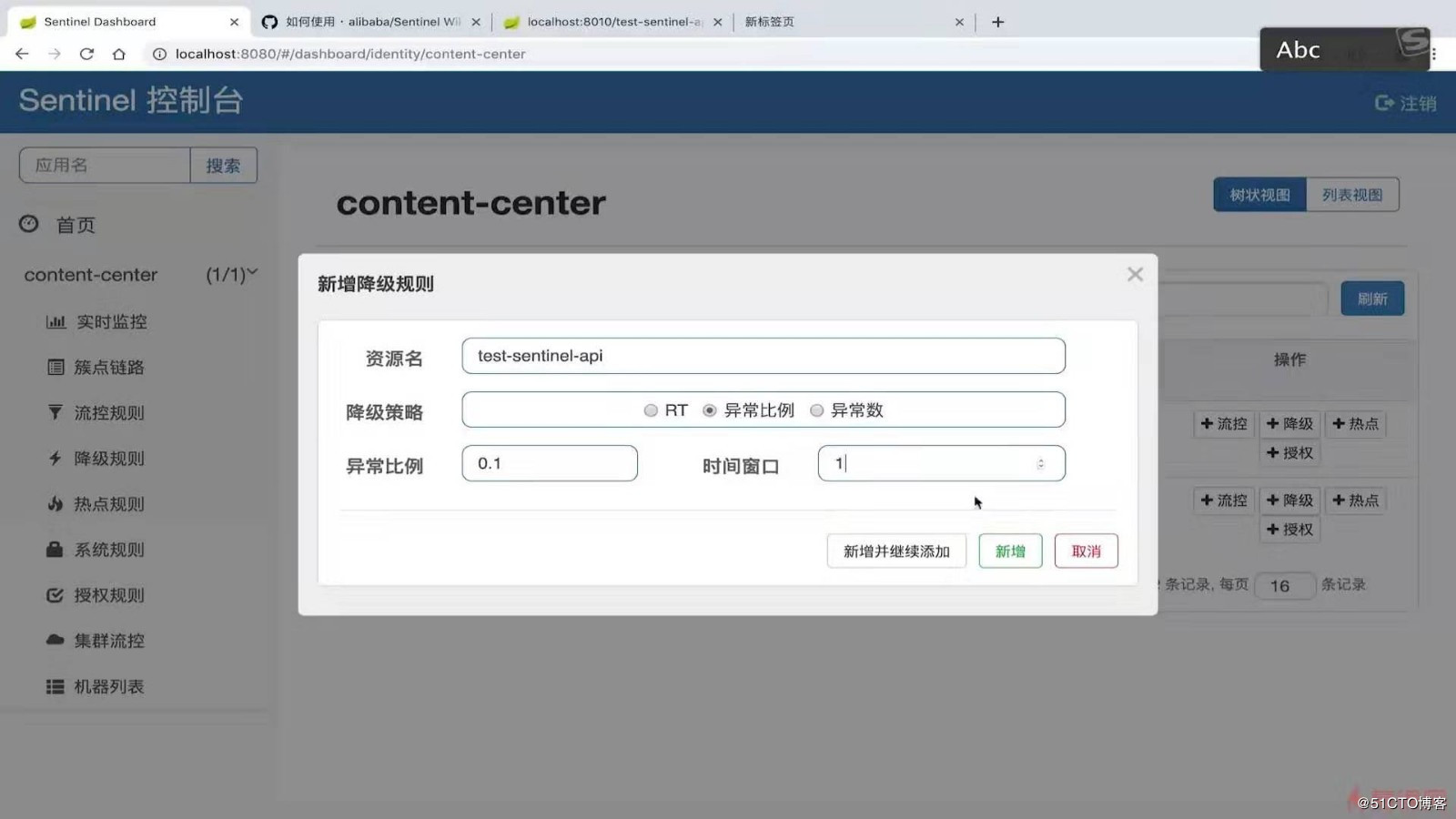Open 簇点链路 in the sidebar
This screenshot has height=819, width=1456.
(x=108, y=367)
